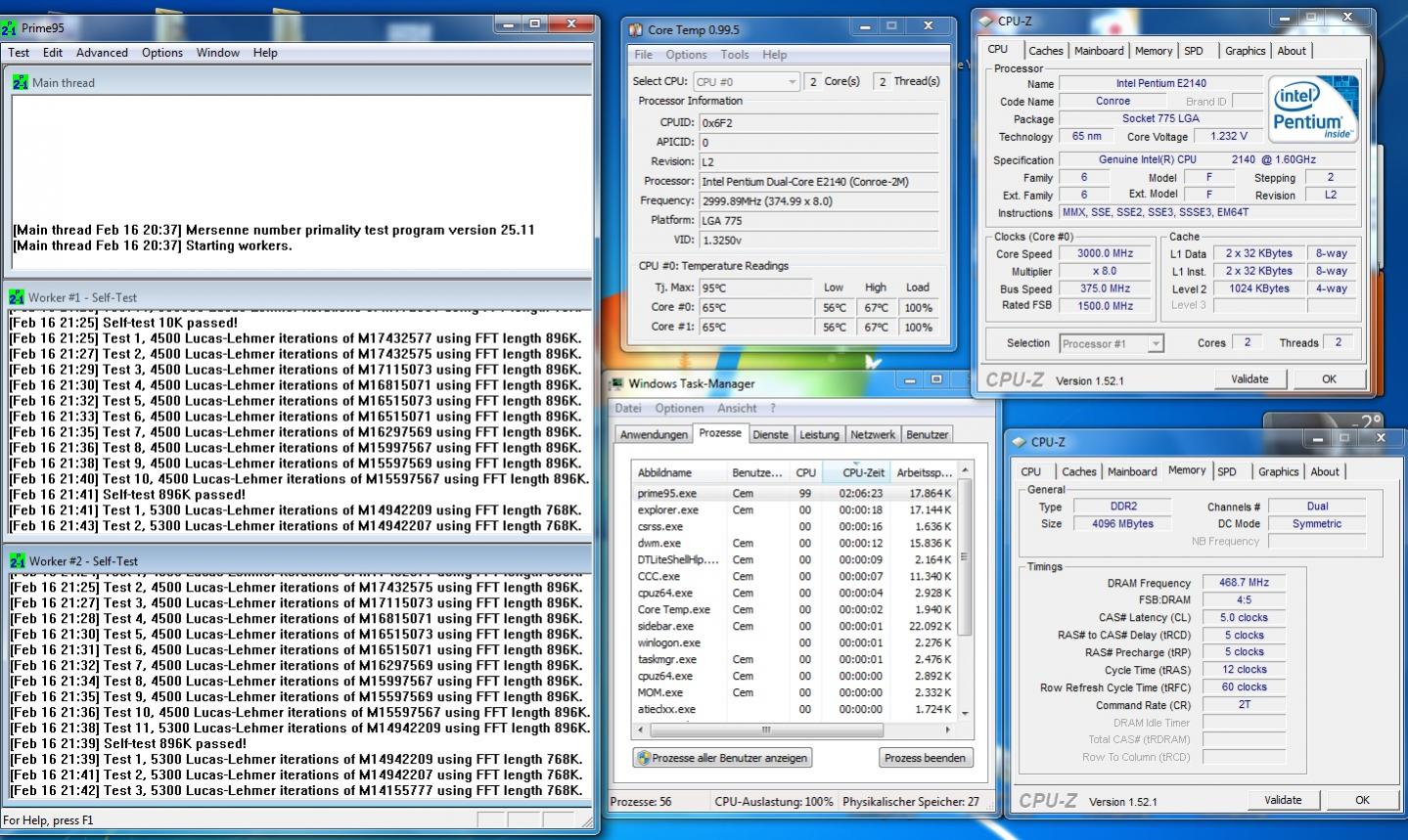Click the process list vertical scrollbar down arrow
Screen dimensions: 1408x840
964,714
